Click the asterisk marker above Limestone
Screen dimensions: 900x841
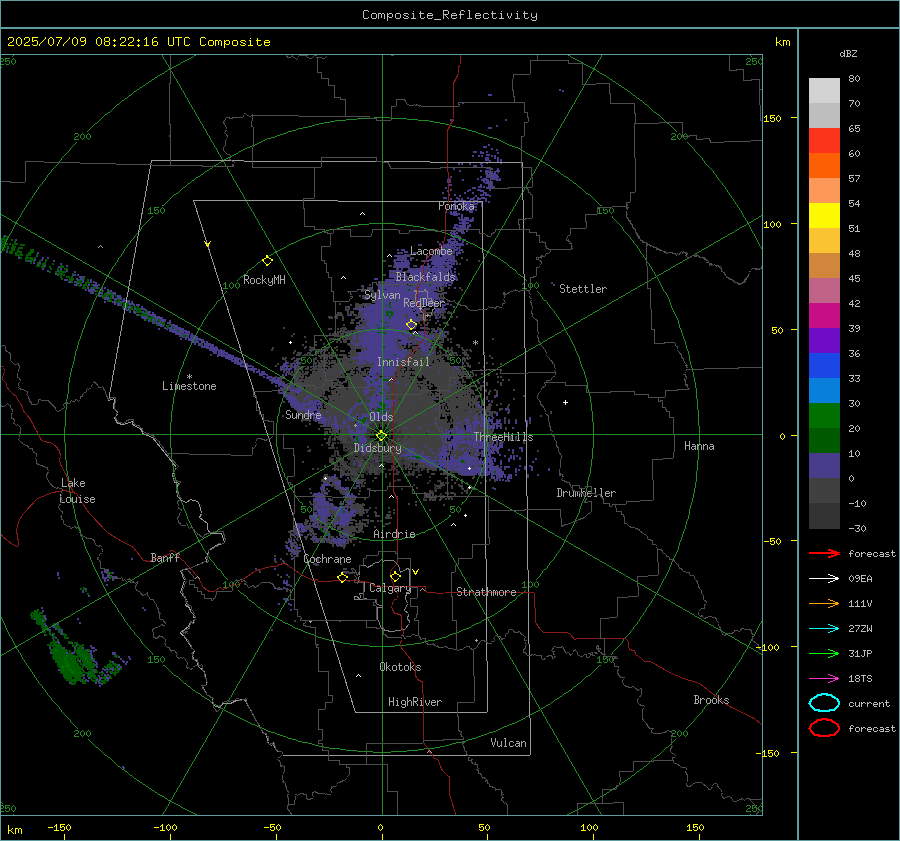pyautogui.click(x=189, y=377)
